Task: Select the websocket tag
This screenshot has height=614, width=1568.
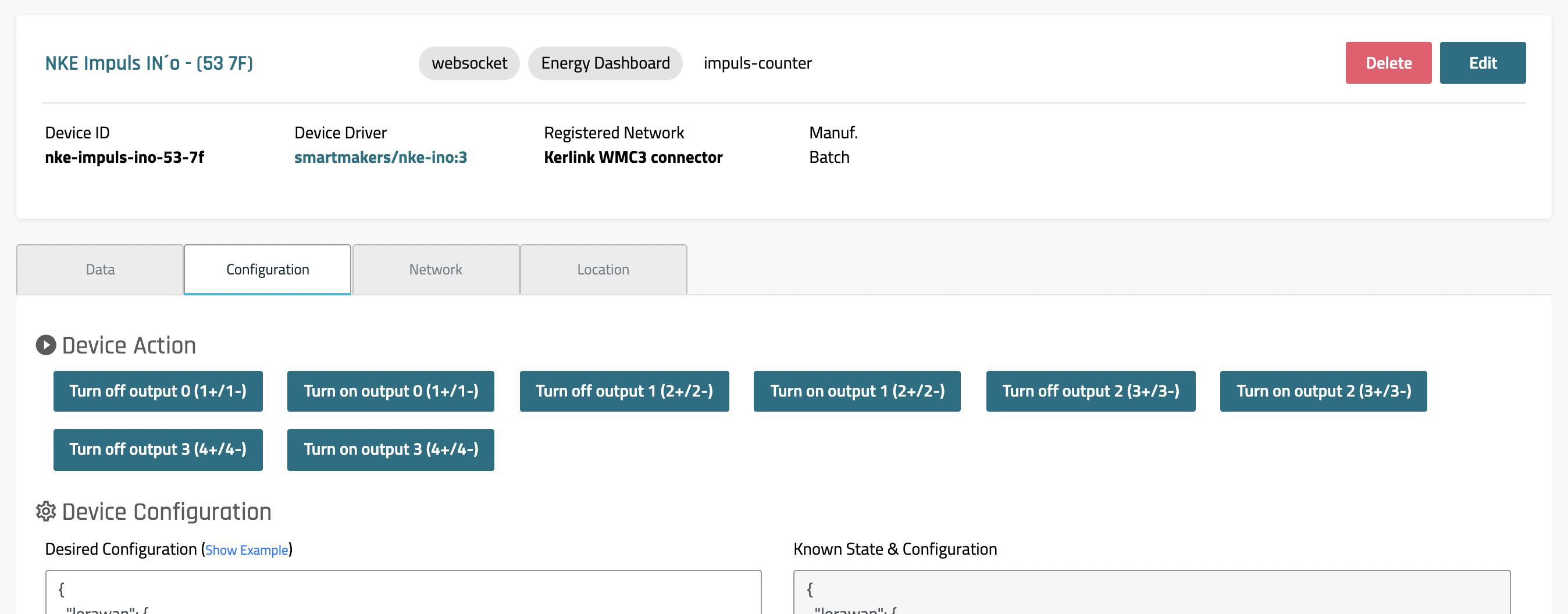Action: tap(469, 63)
